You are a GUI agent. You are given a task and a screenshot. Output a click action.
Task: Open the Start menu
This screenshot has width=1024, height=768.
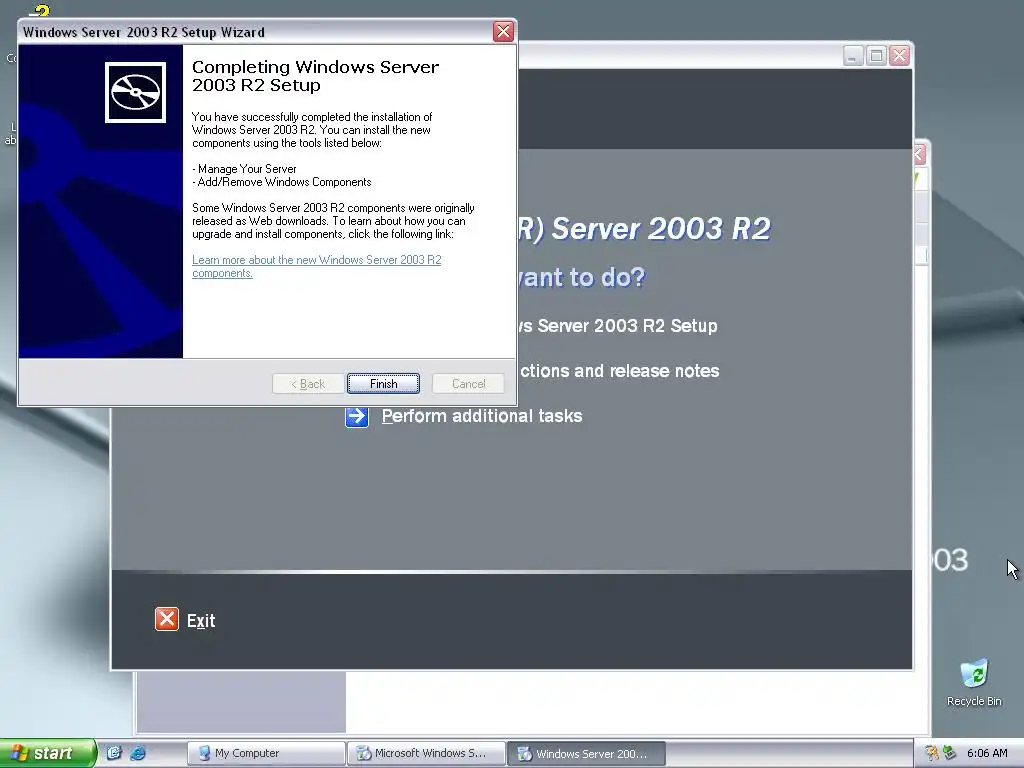[x=48, y=753]
